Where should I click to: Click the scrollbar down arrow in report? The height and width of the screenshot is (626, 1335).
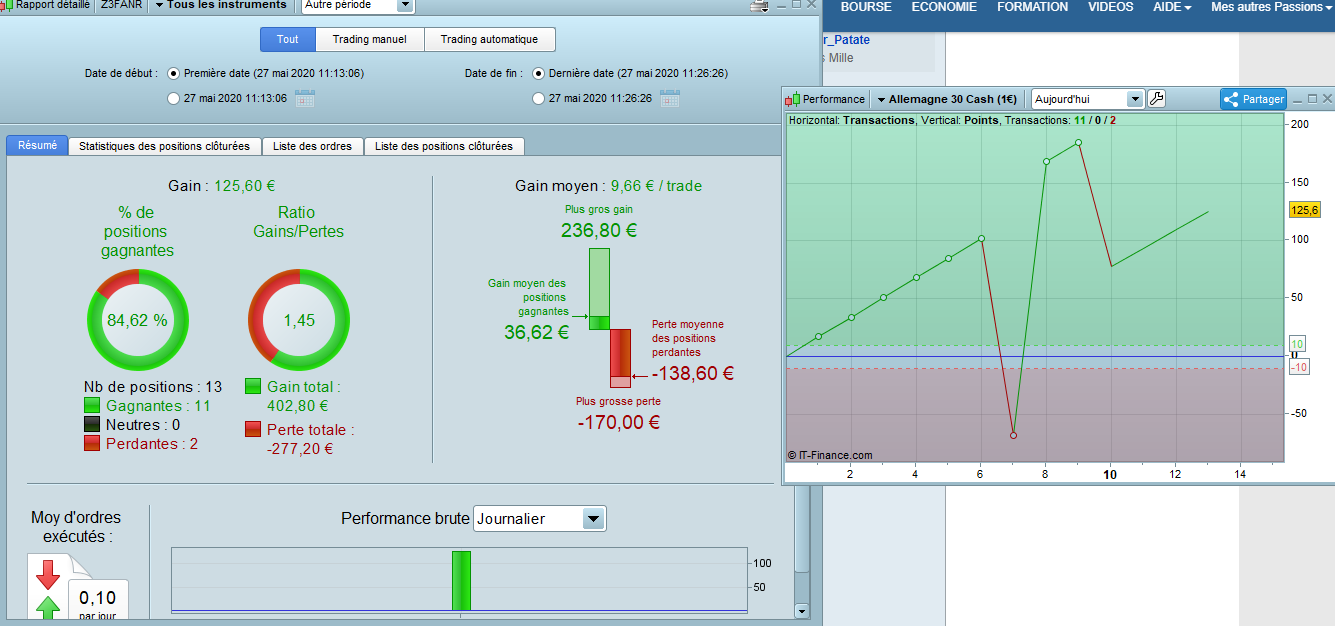click(801, 610)
